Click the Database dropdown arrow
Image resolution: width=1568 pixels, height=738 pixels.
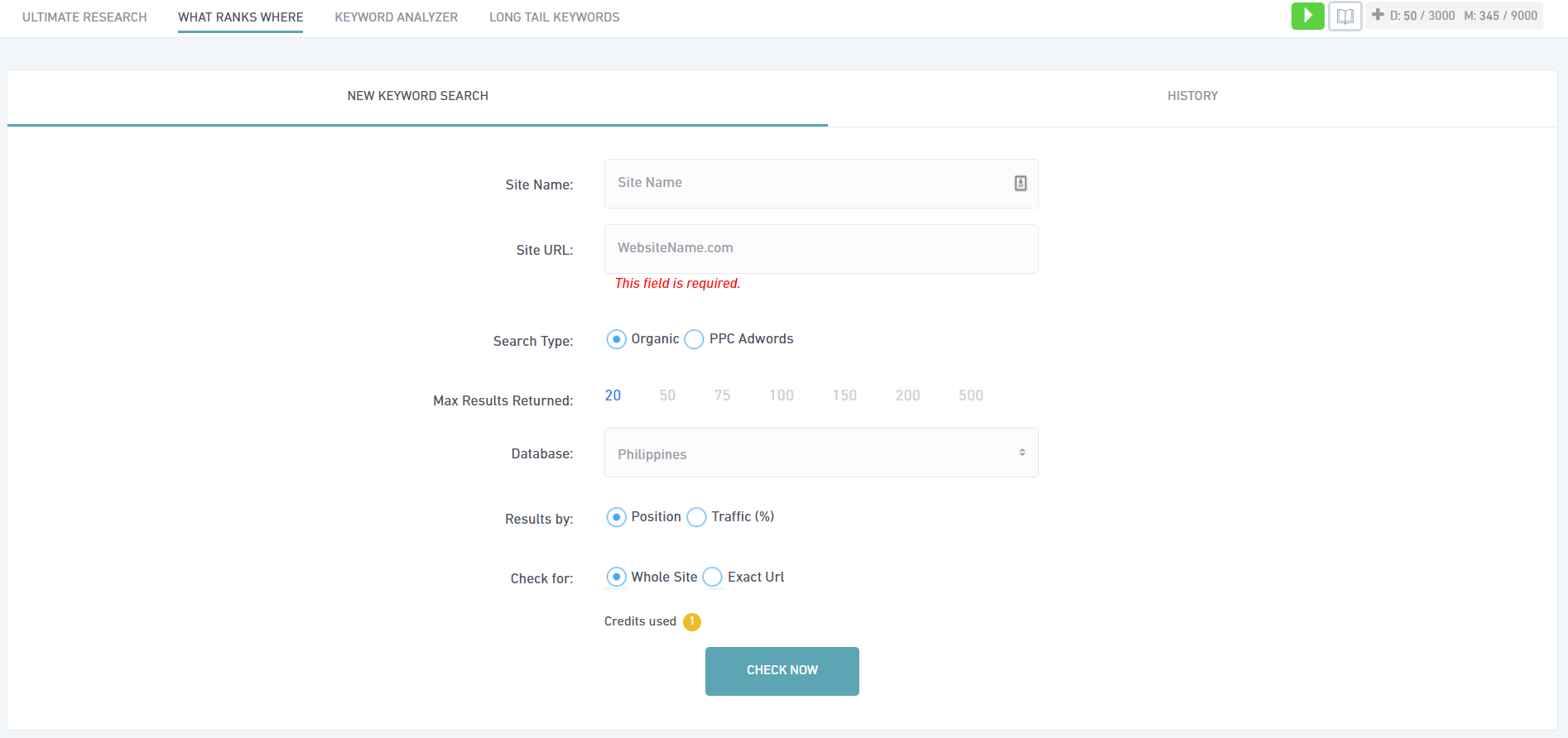pos(1022,453)
